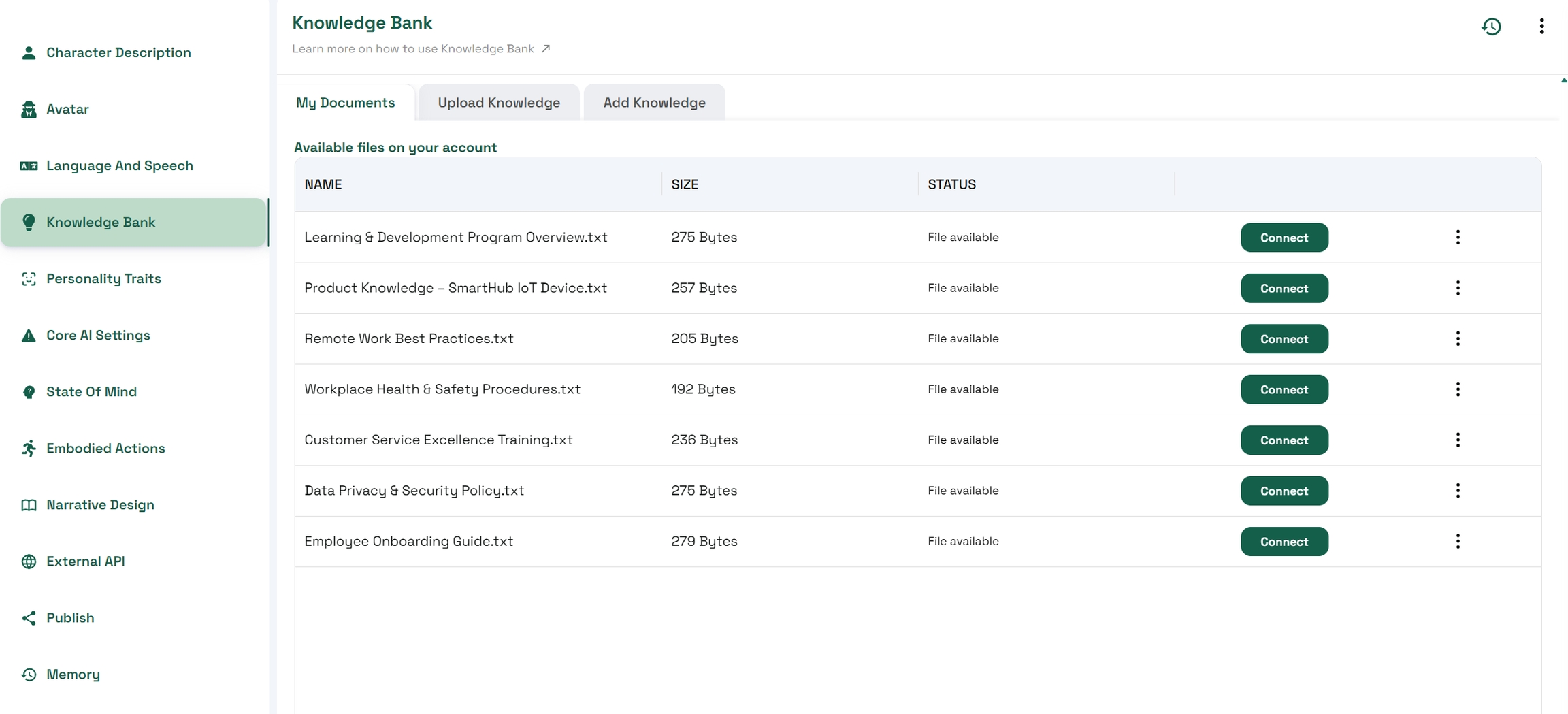Connect the Remote Work Best Practices file
The height and width of the screenshot is (714, 1568).
point(1284,339)
